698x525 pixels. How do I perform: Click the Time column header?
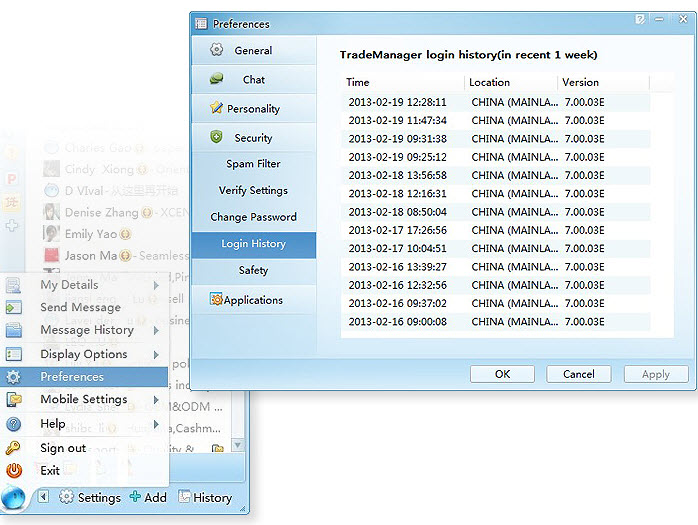(x=358, y=82)
